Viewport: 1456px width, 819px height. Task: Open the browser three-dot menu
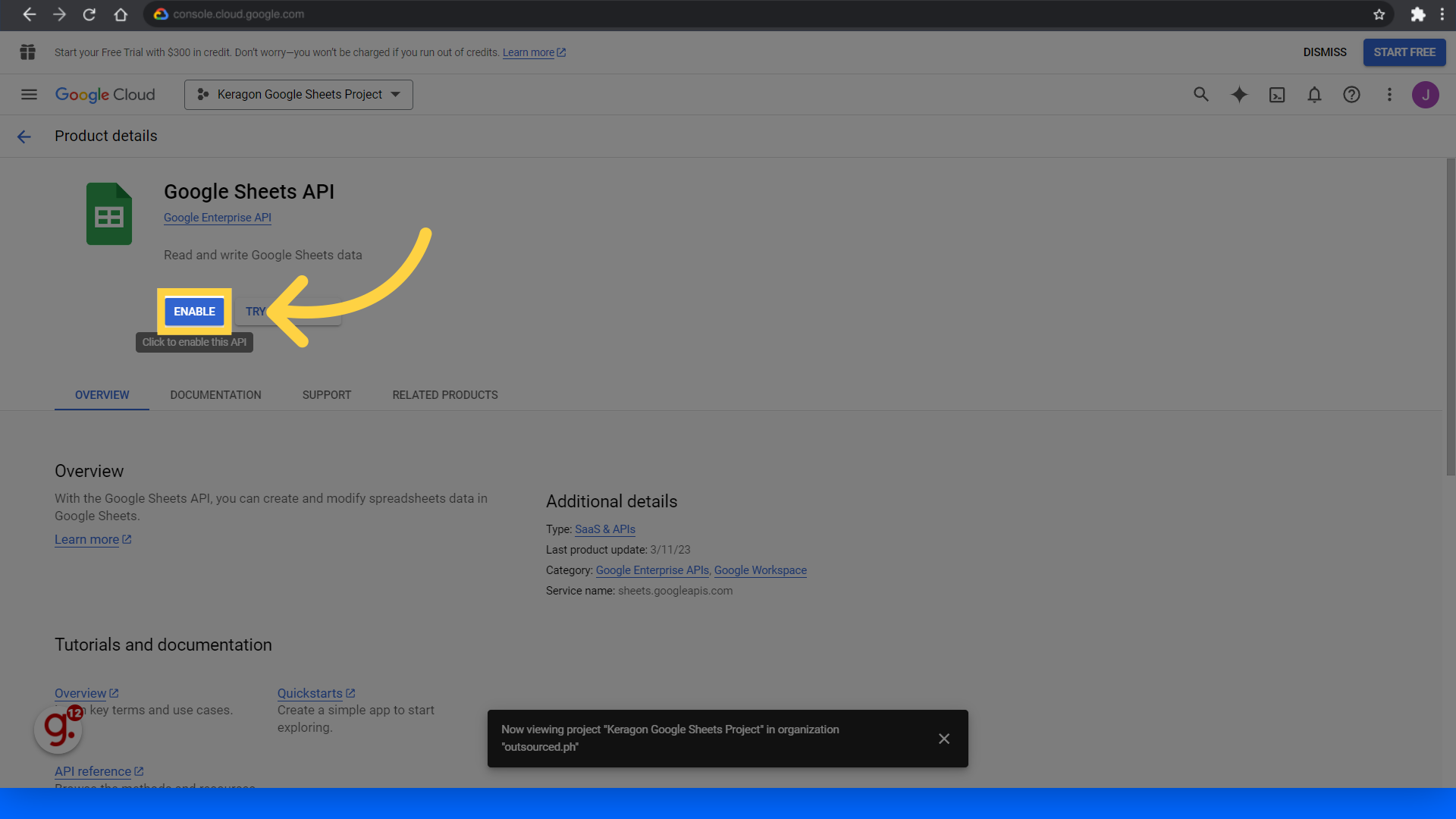coord(1442,14)
